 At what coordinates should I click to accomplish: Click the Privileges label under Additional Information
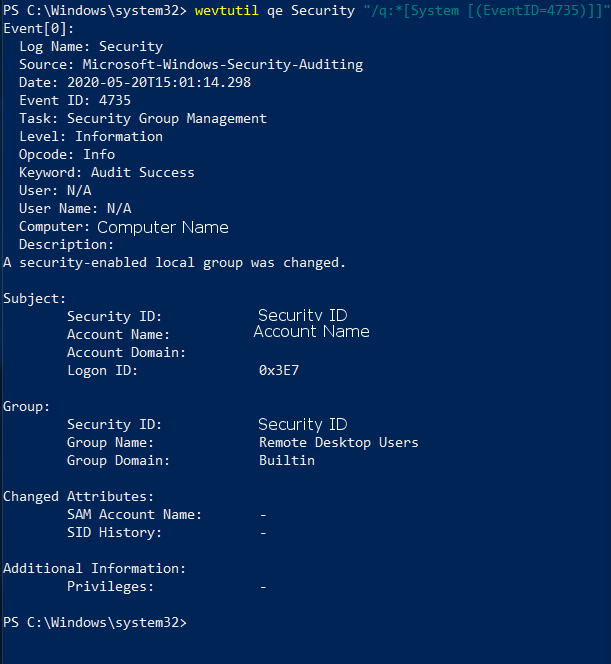tap(111, 587)
